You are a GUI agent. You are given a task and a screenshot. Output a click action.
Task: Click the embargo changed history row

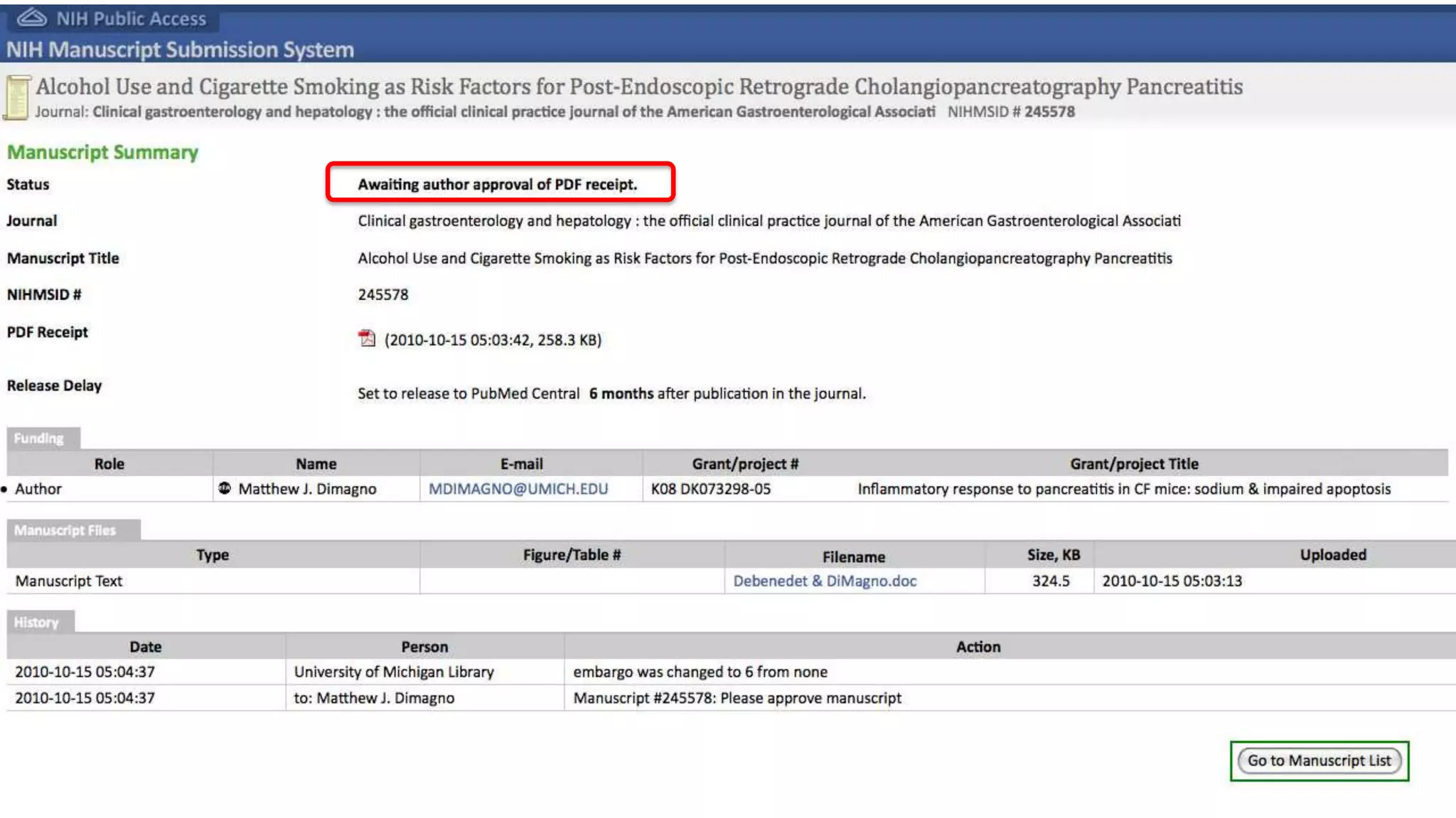click(700, 672)
